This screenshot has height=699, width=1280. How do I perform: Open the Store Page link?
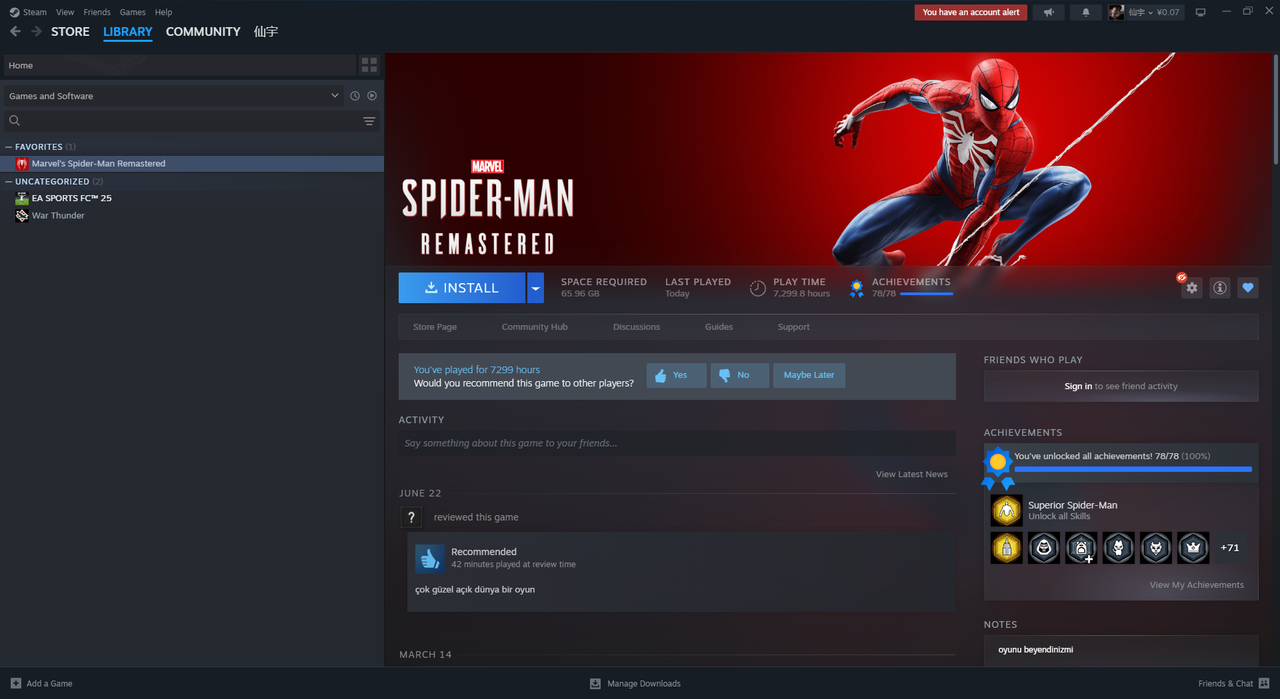click(435, 327)
